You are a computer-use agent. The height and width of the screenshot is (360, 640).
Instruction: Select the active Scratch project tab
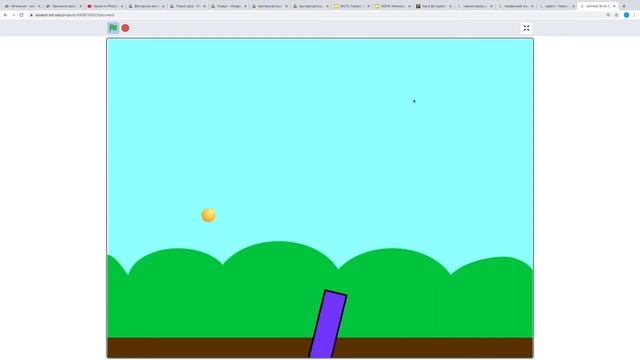coord(598,6)
